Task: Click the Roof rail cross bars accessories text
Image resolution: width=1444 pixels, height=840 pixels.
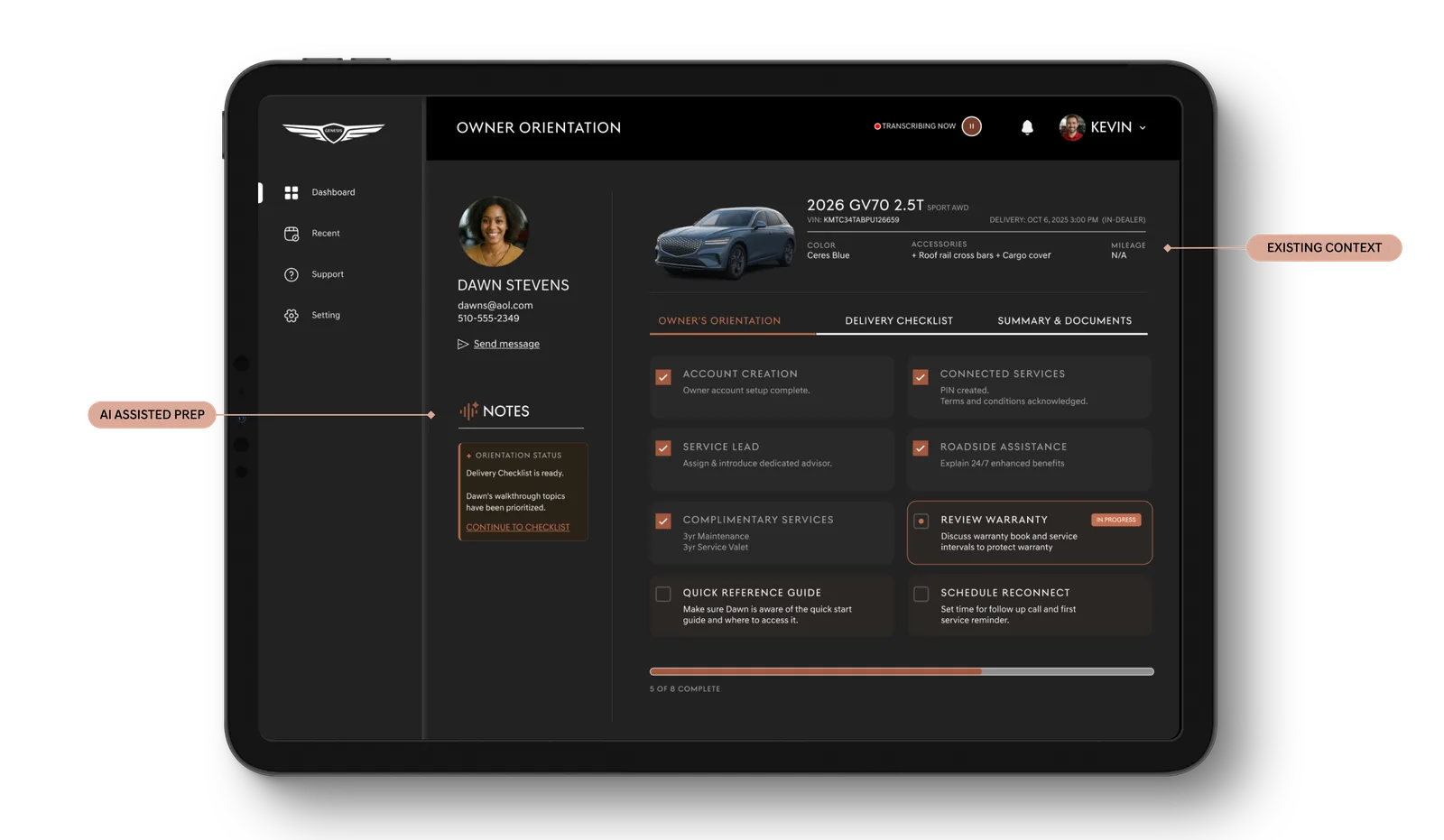Action: (981, 256)
